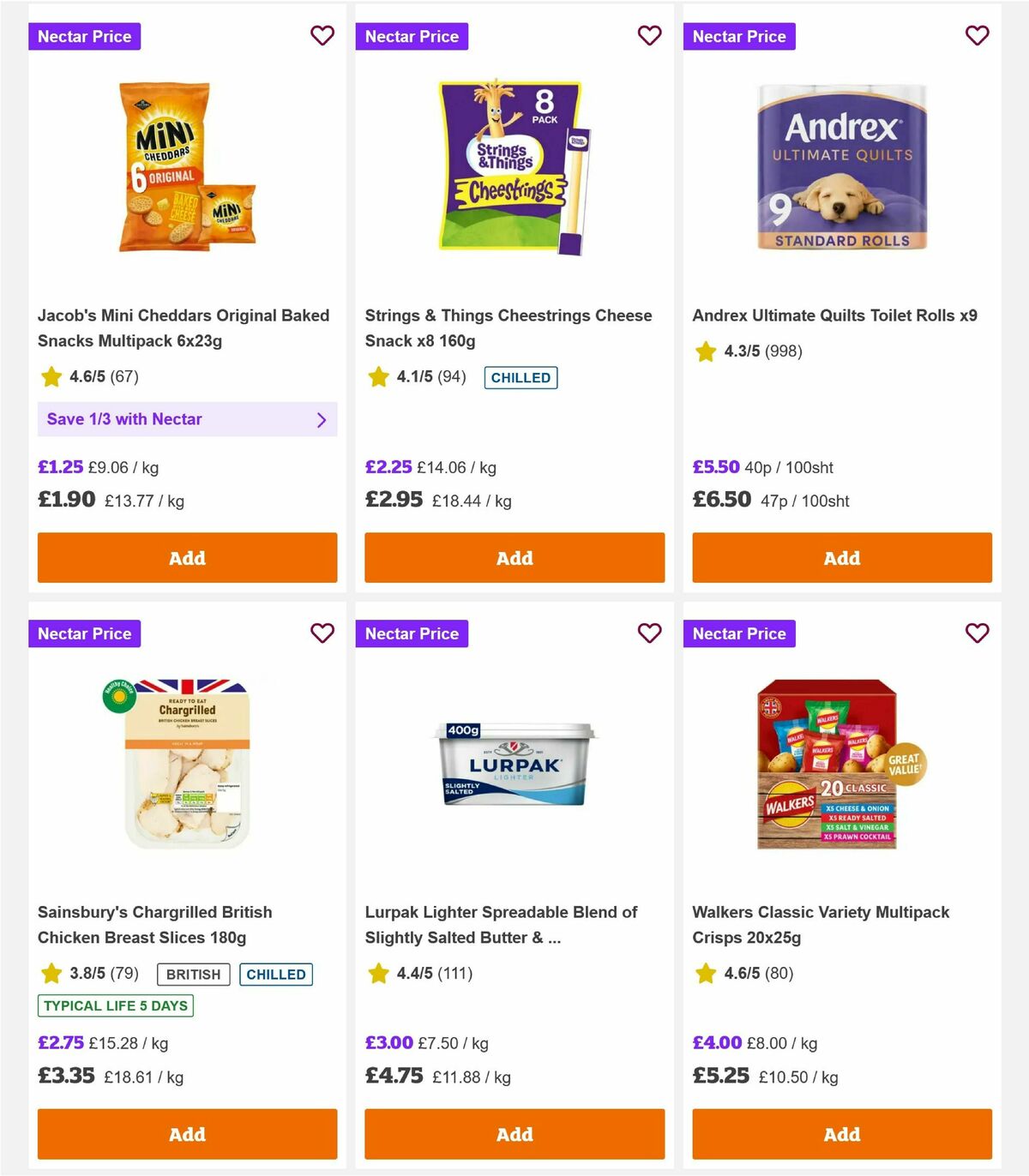Expand the Nectar Price badge on Andrex
This screenshot has height=1176, width=1029.
[740, 36]
